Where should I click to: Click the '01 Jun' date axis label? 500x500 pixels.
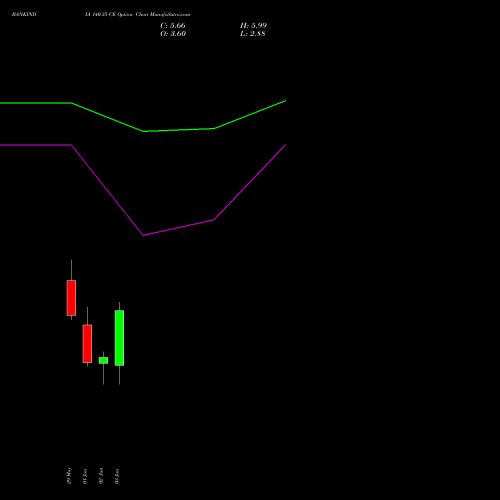point(85,476)
